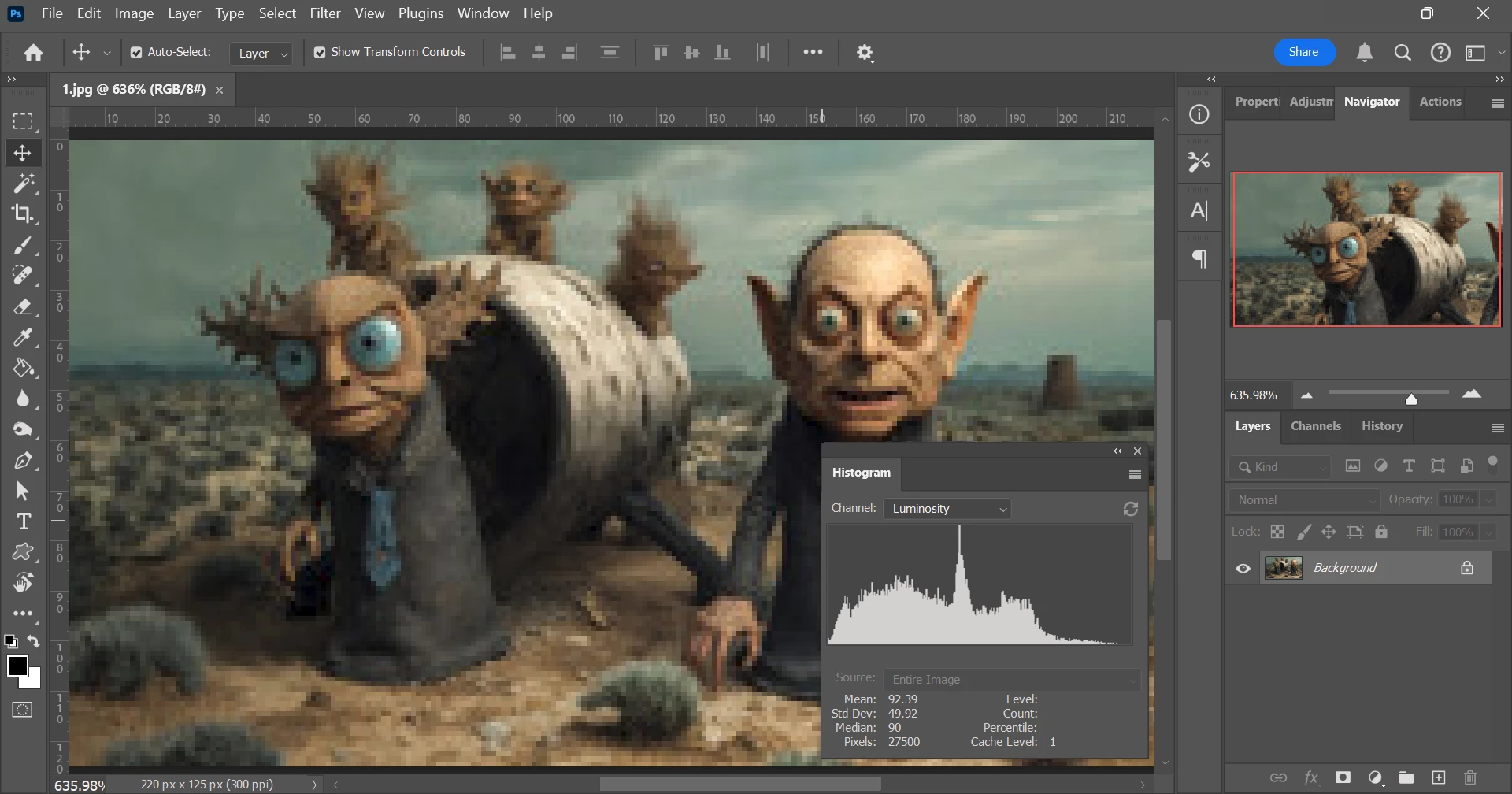Open the Image menu
Image resolution: width=1512 pixels, height=794 pixels.
134,13
